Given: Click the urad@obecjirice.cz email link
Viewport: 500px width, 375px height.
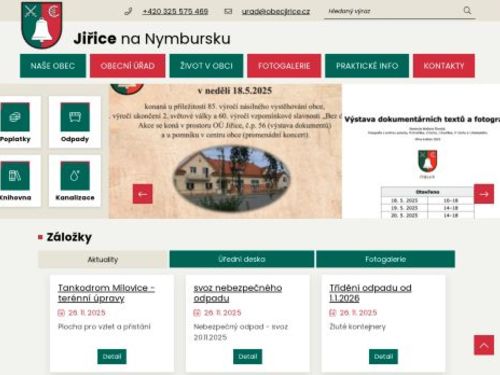Looking at the screenshot, I should coord(276,11).
